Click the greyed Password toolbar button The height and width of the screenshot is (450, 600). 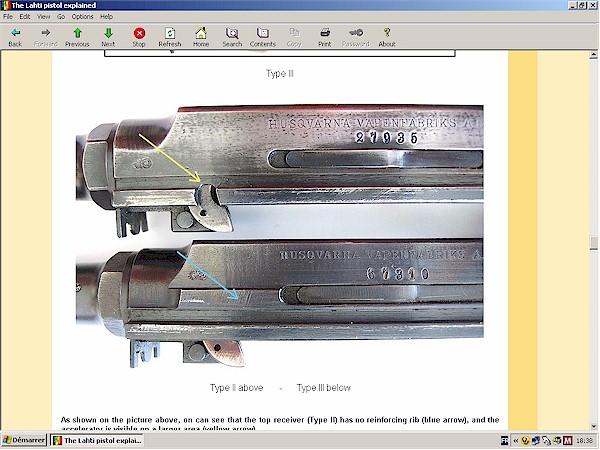pyautogui.click(x=355, y=37)
